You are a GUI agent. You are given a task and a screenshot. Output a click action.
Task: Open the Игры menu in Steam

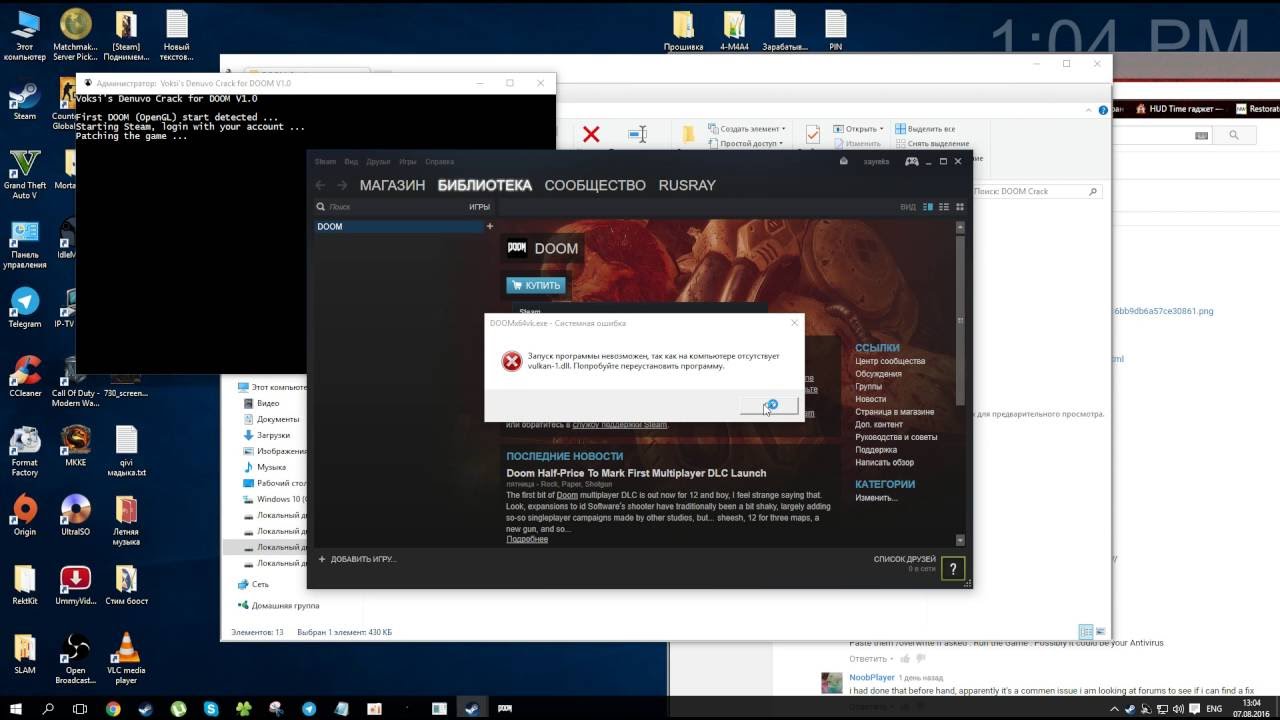(408, 161)
